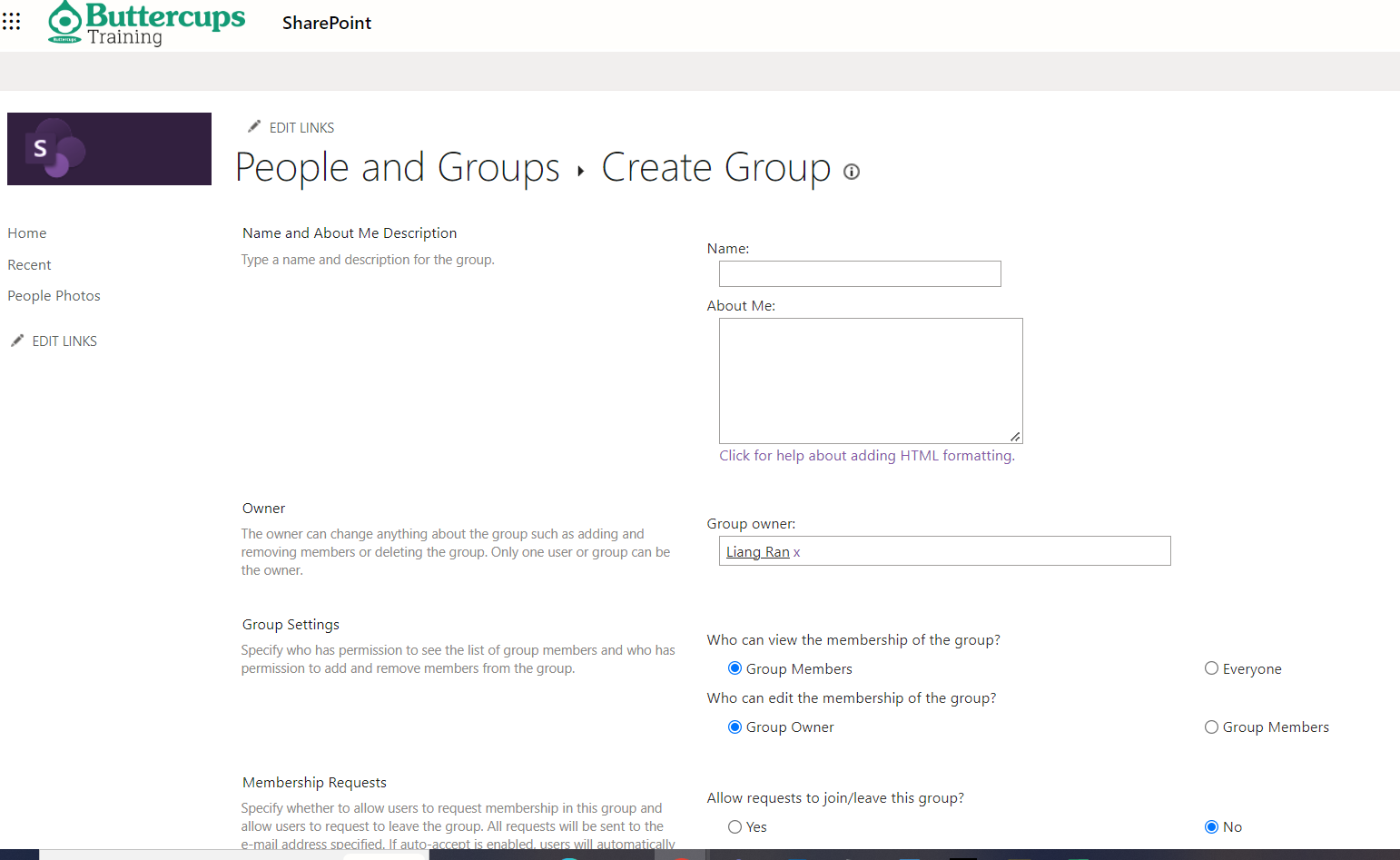Click the info icon next to Create Group
This screenshot has width=1400, height=860.
click(x=851, y=172)
